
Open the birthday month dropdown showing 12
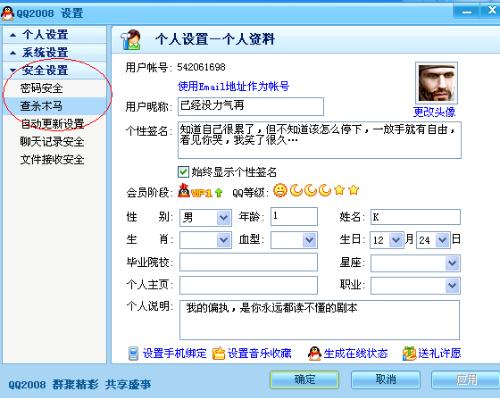pyautogui.click(x=396, y=240)
